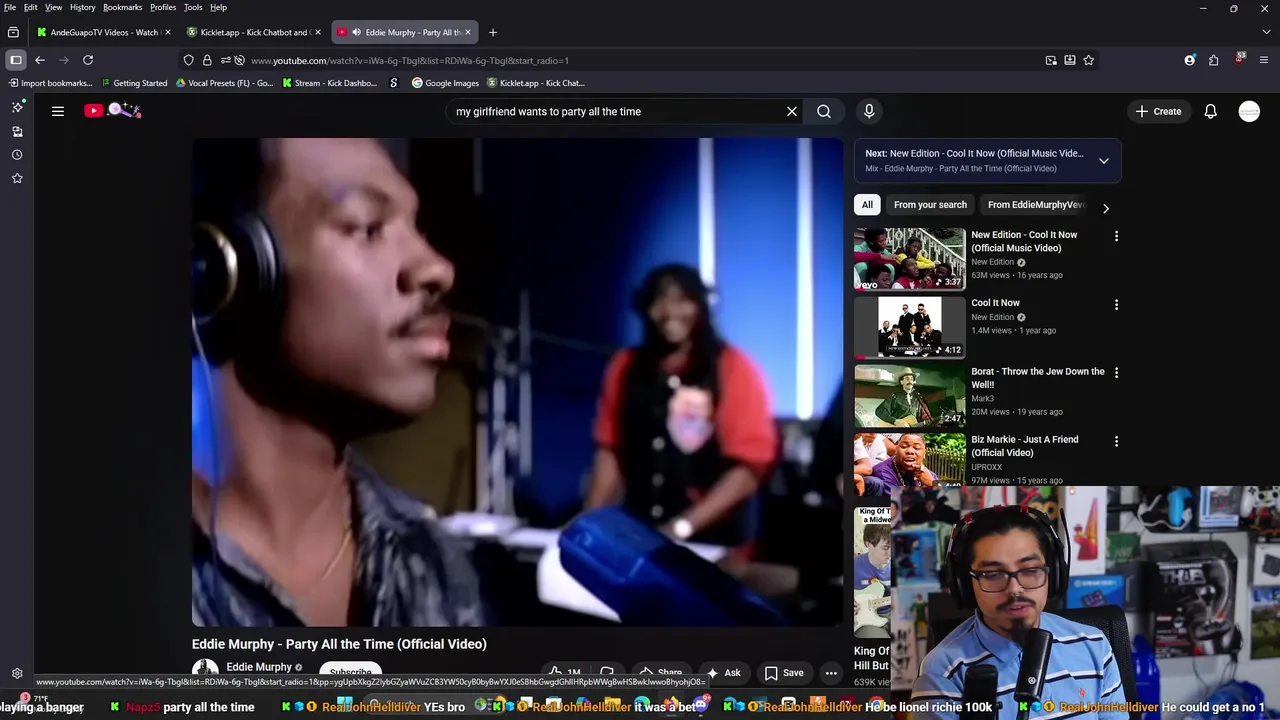This screenshot has width=1280, height=720.
Task: Open Stream - Kick Dashboard bookmark
Action: click(329, 83)
